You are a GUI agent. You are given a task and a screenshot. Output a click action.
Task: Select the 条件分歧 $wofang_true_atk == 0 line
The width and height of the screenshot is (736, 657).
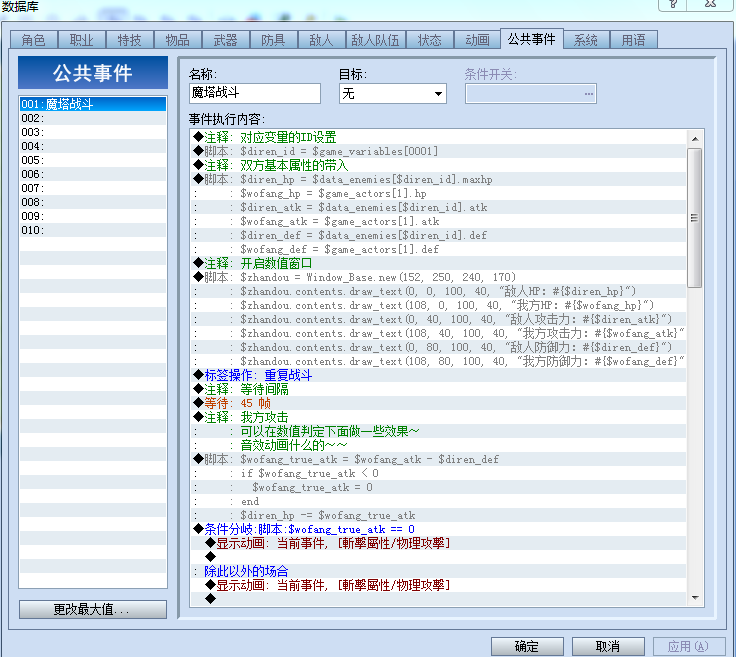[x=438, y=529]
